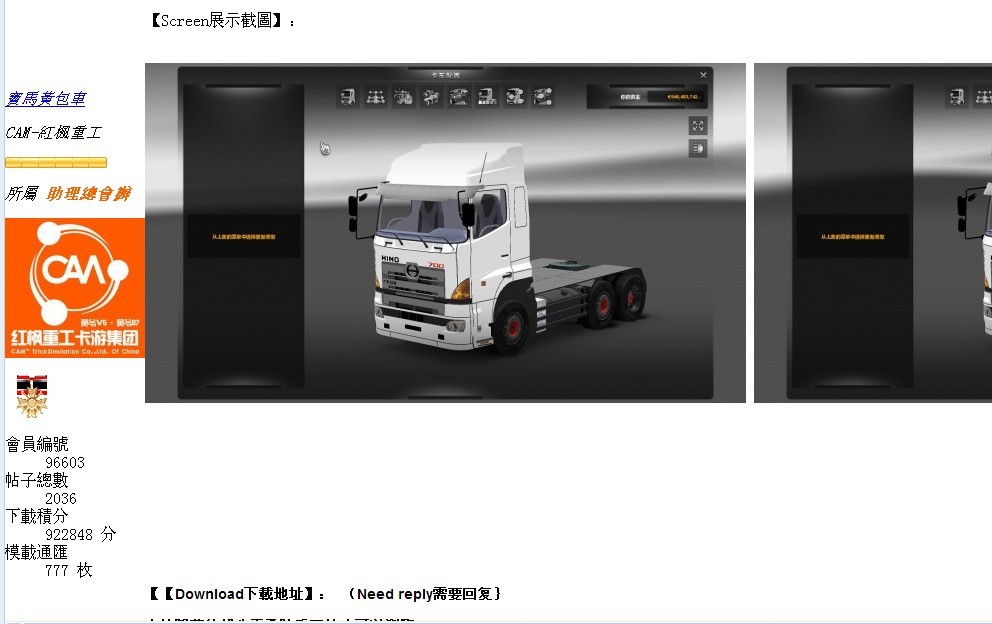Open user profile link 寶馬黃包車
This screenshot has height=624, width=992.
[46, 99]
